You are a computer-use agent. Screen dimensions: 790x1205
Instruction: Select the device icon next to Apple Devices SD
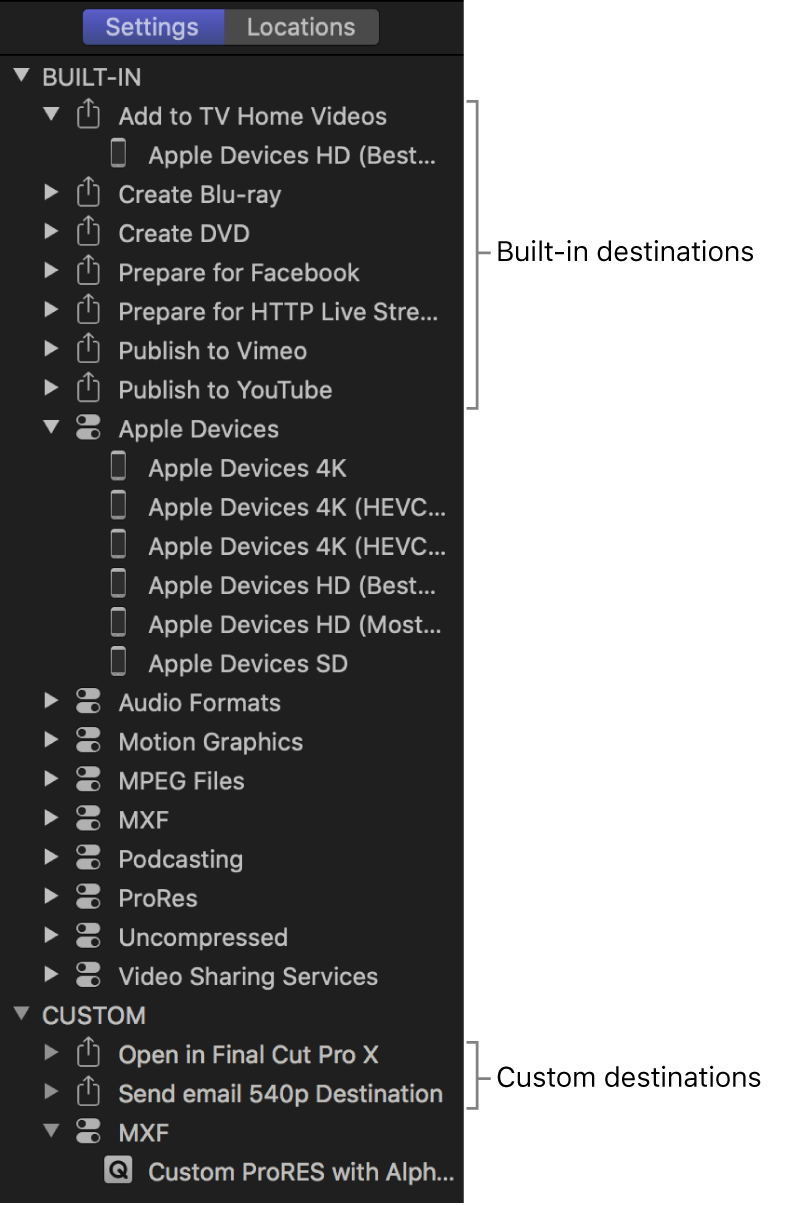118,663
